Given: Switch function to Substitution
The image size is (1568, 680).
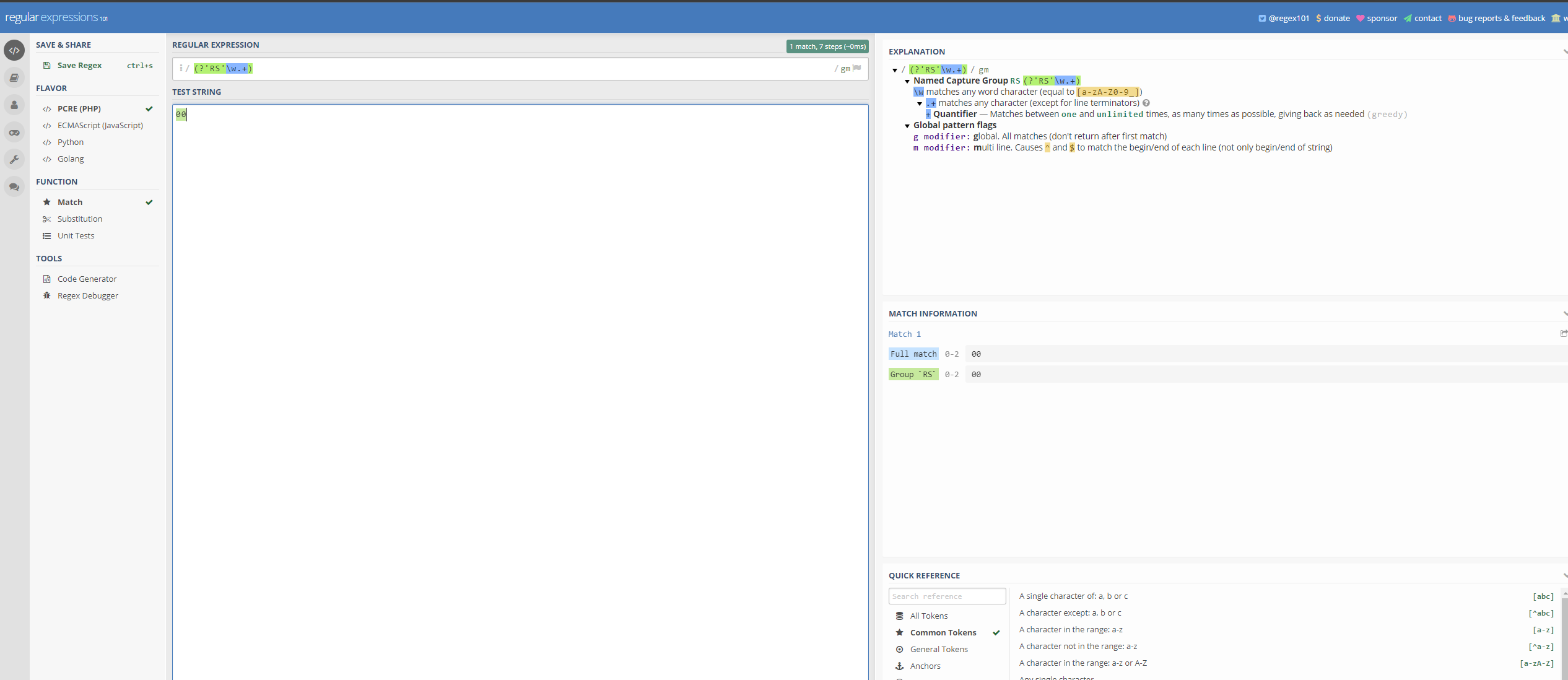Looking at the screenshot, I should click(x=80, y=219).
